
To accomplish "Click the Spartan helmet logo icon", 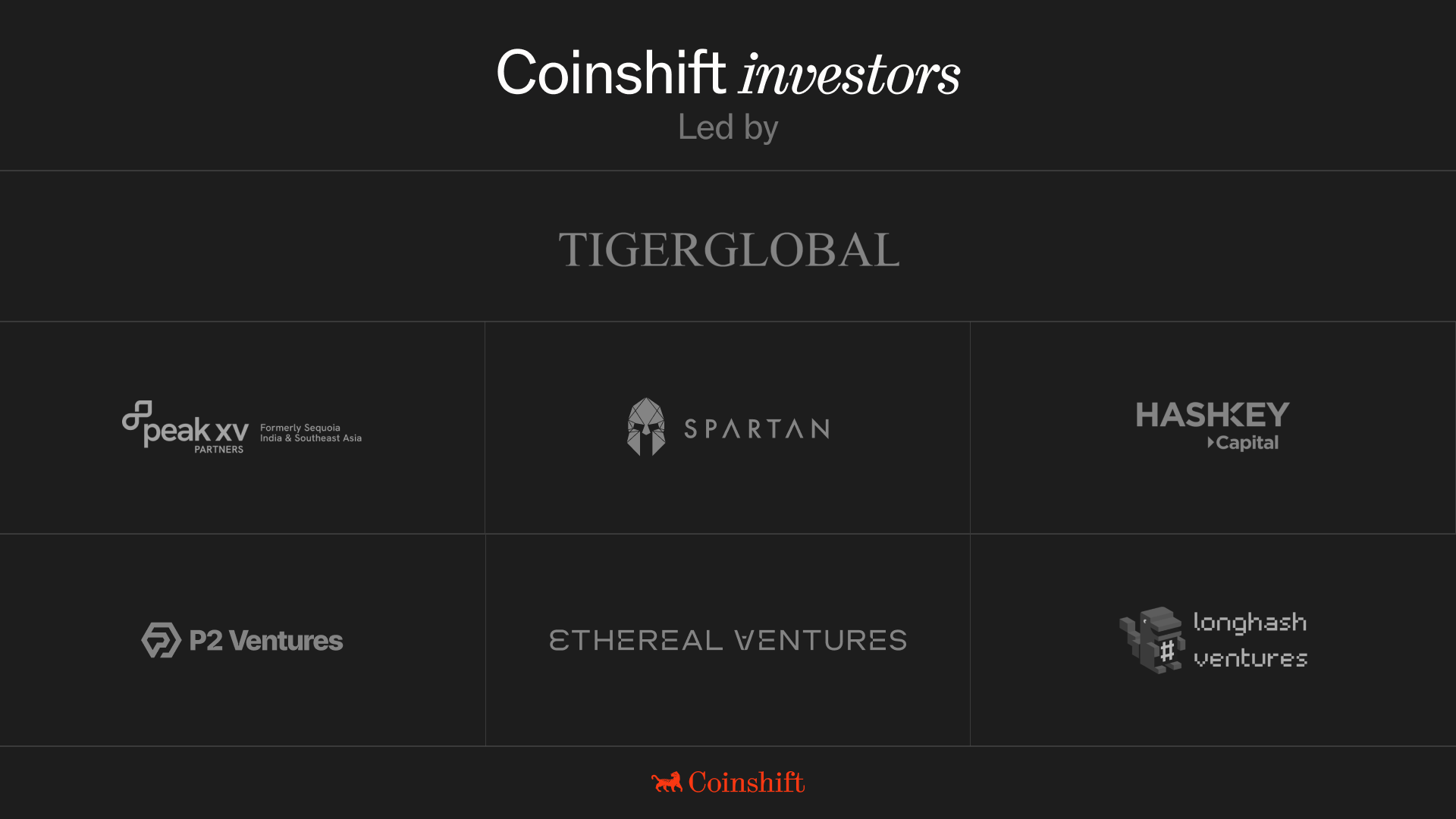I will 646,427.
